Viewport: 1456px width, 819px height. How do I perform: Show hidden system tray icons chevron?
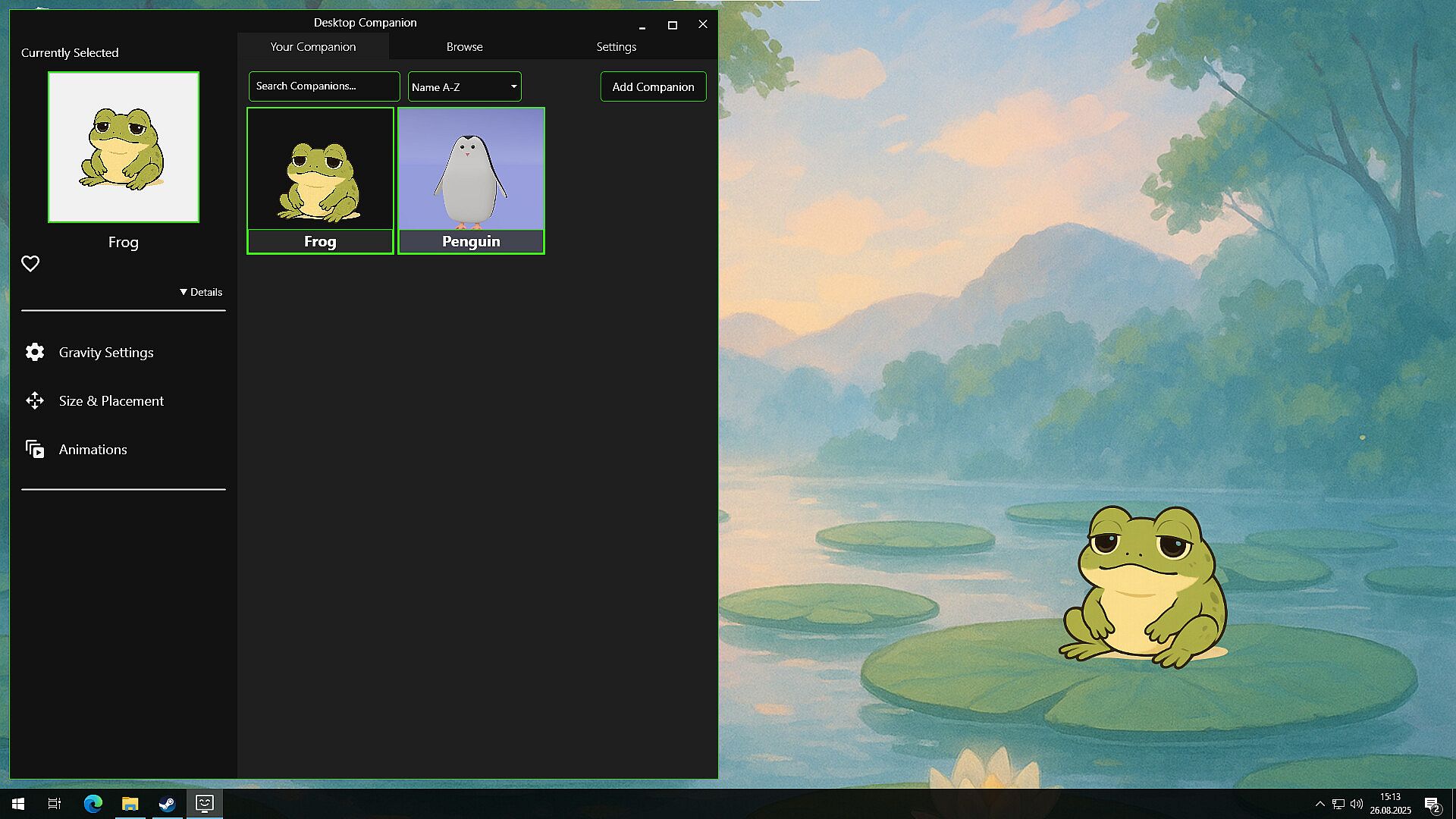tap(1319, 804)
